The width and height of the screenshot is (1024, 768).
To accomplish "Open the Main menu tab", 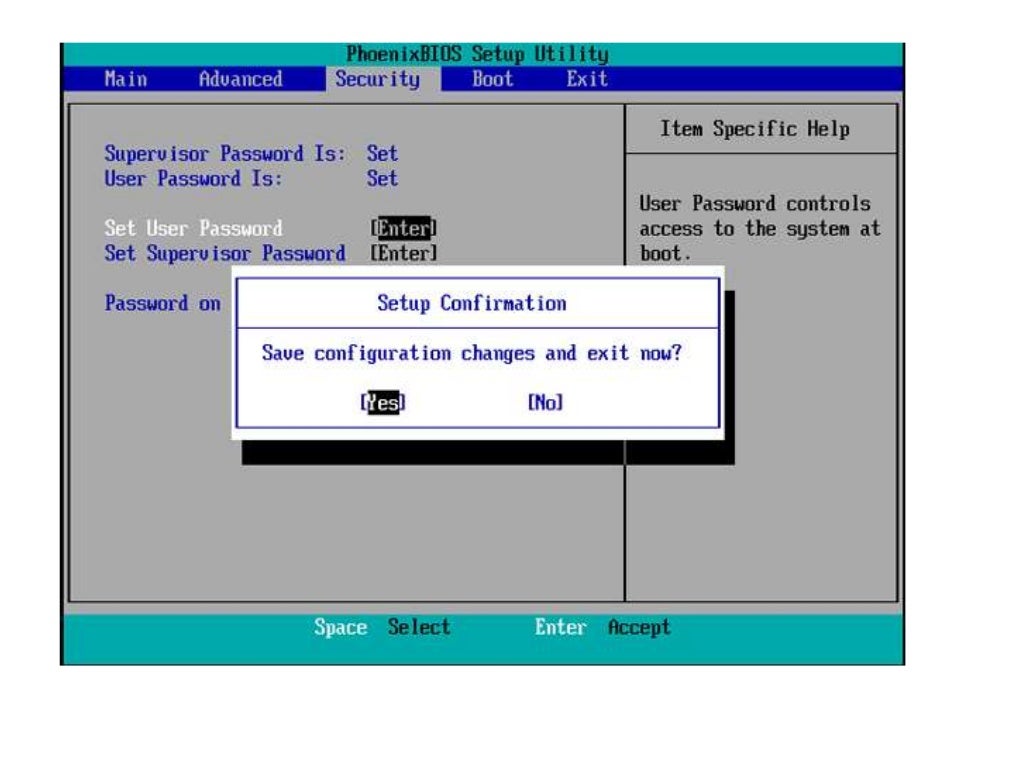I will 125,79.
